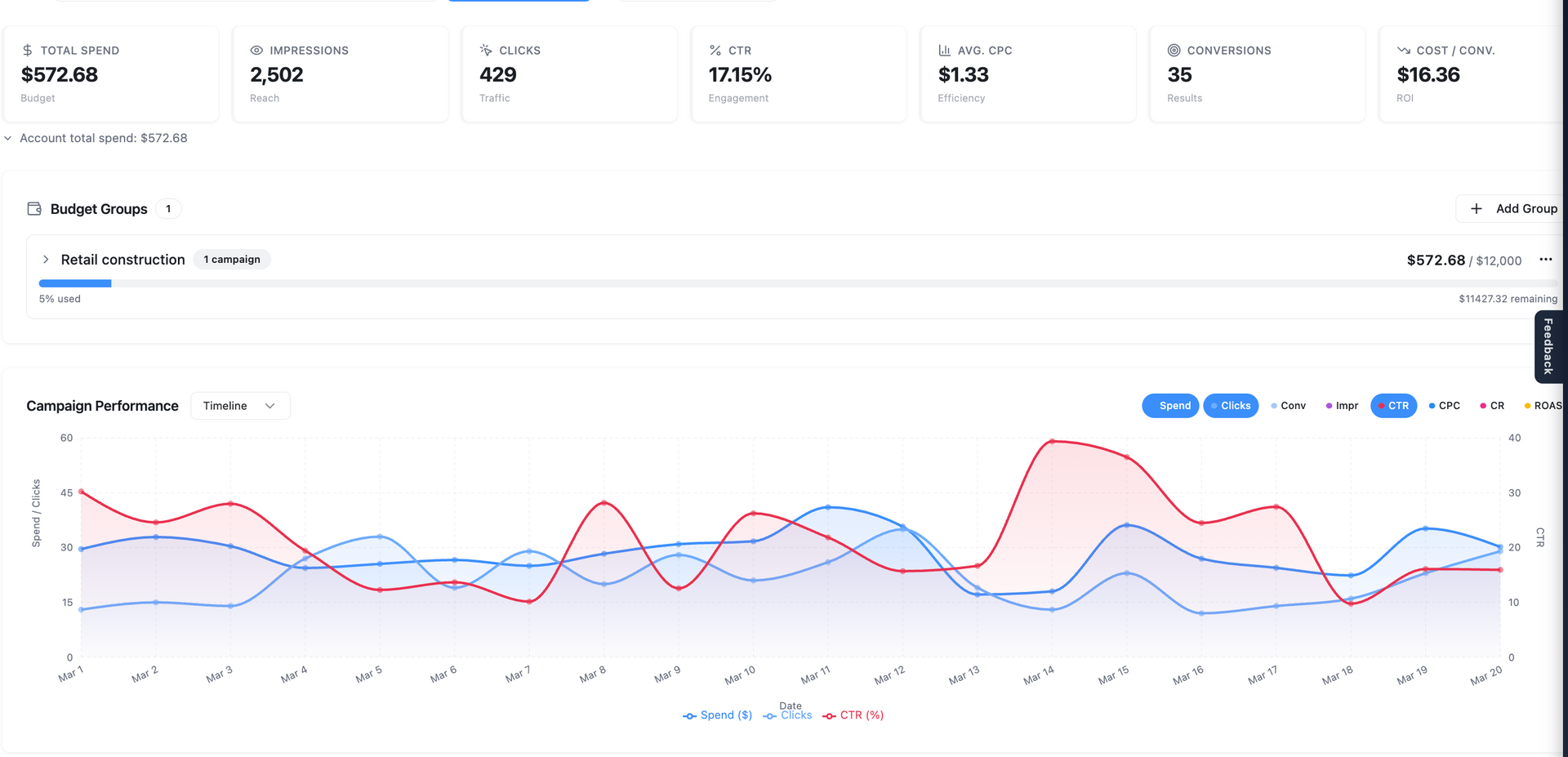The image size is (1568, 757).
Task: Click the Avg. CPC value $1.33
Action: click(964, 75)
